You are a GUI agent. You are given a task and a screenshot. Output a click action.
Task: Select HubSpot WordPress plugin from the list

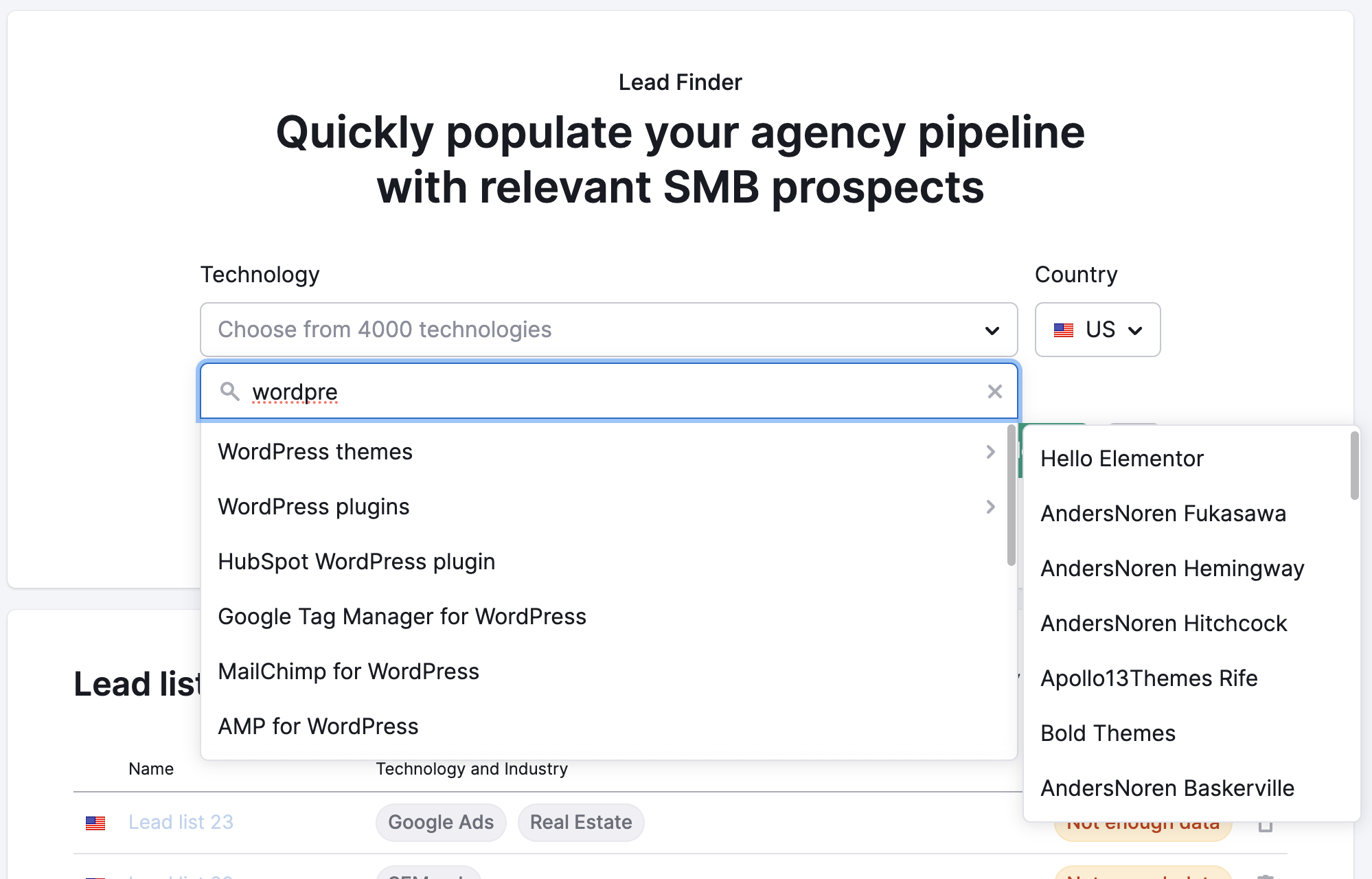[356, 561]
